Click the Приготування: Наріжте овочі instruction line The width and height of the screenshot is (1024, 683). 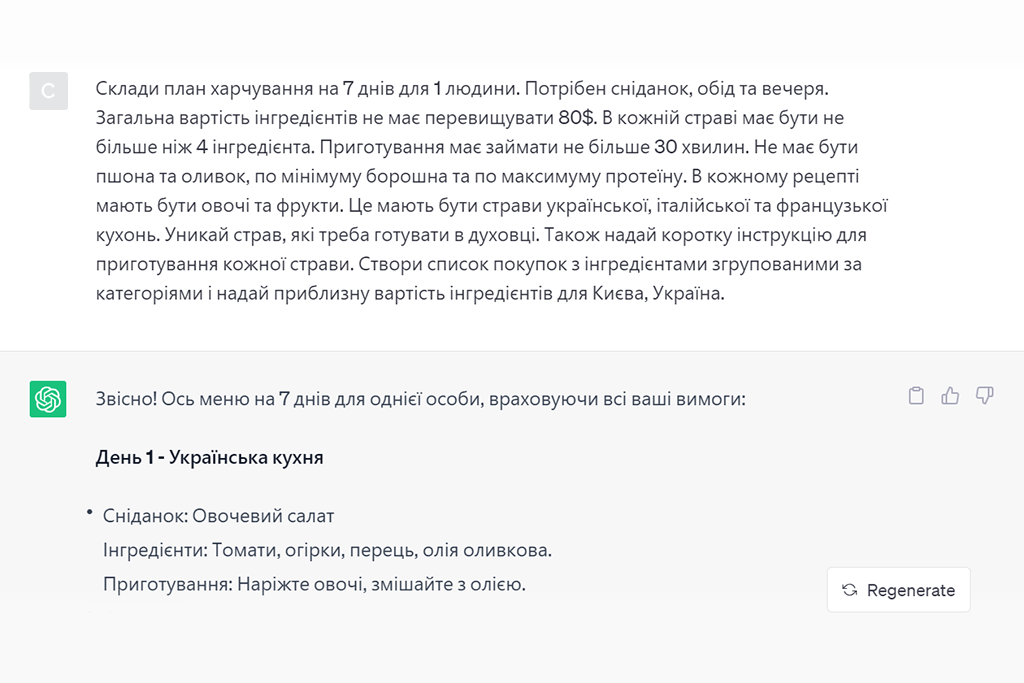pyautogui.click(x=314, y=584)
